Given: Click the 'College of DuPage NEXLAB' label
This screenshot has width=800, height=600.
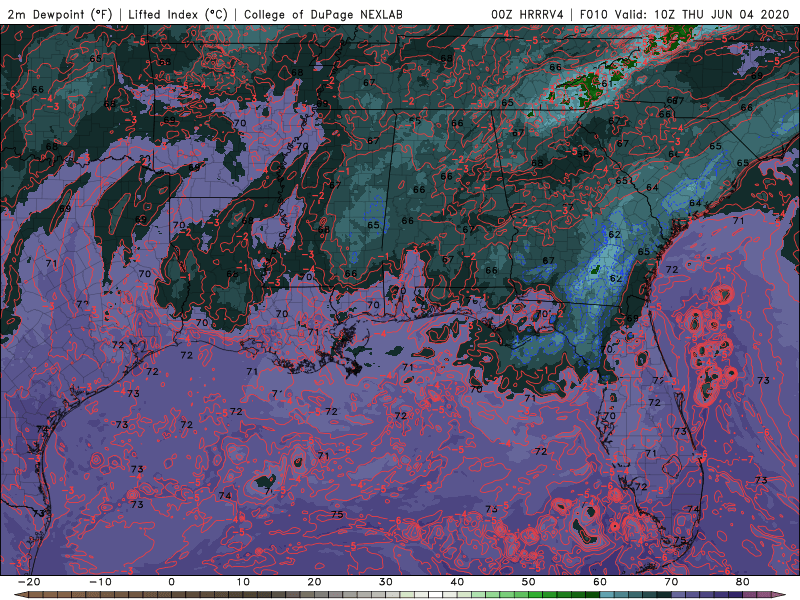Looking at the screenshot, I should [323, 14].
